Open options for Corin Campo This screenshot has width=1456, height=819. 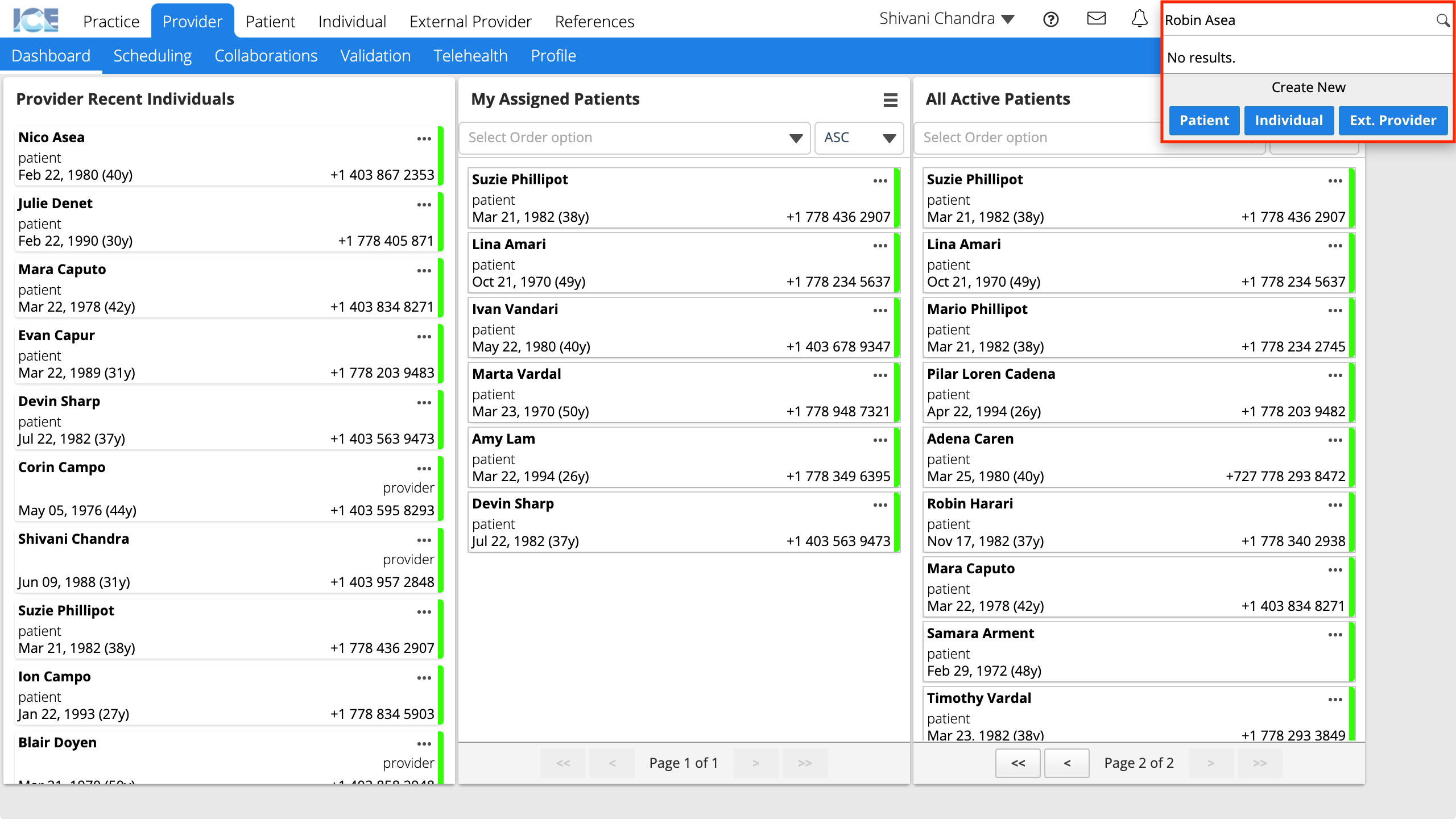coord(424,469)
